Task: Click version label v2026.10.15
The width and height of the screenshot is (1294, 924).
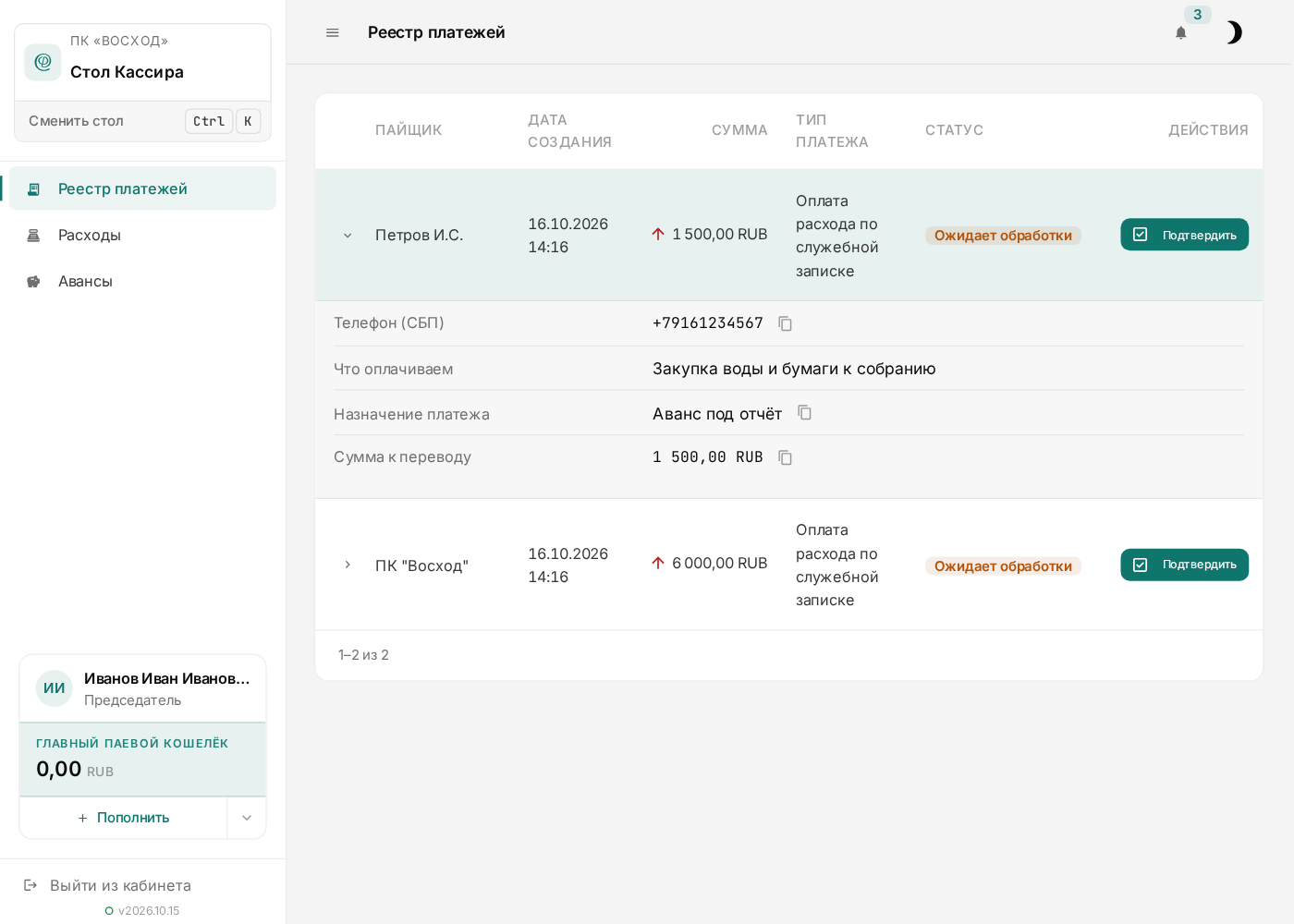Action: (x=149, y=911)
